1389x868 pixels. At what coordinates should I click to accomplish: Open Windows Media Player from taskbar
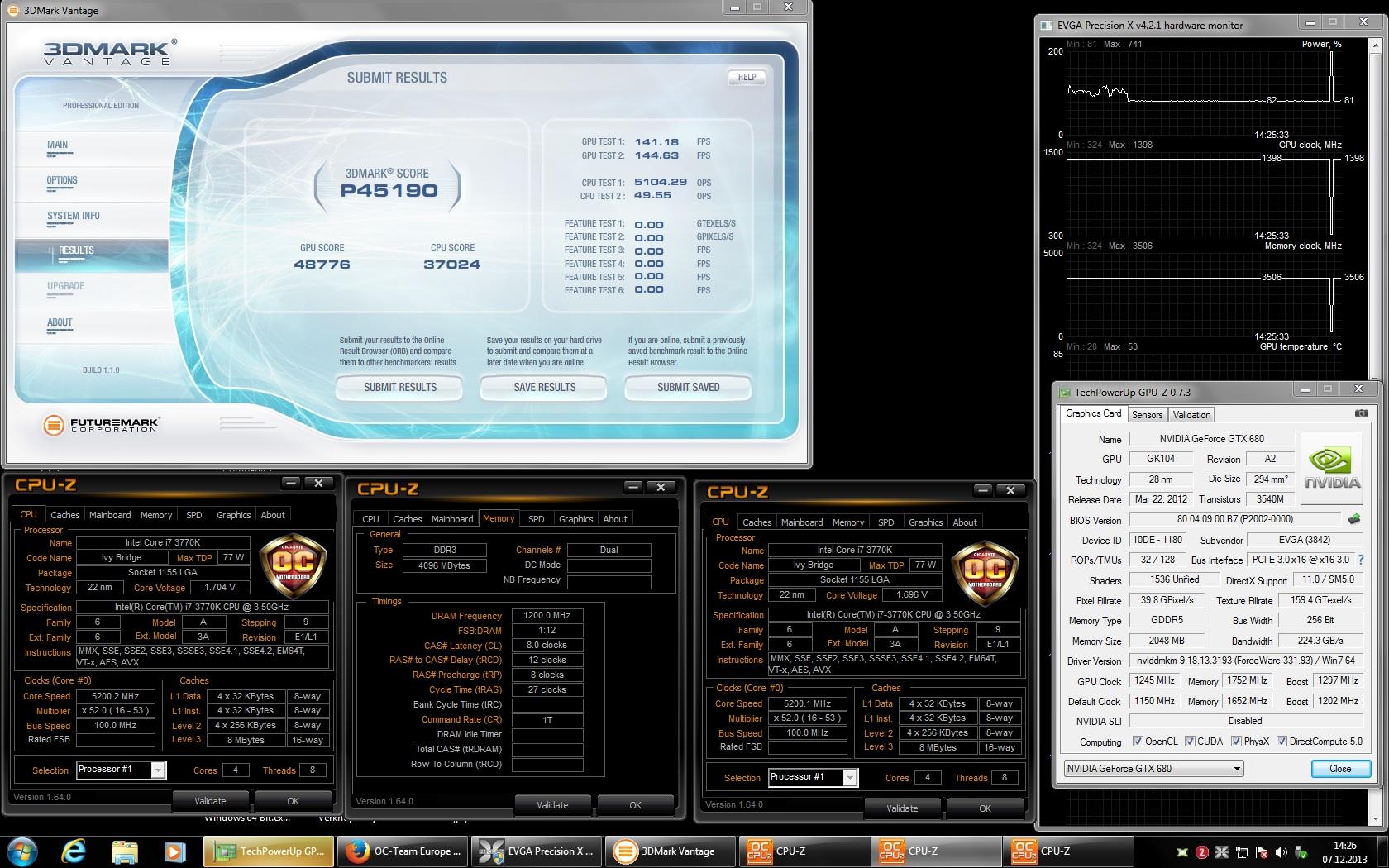tap(174, 851)
